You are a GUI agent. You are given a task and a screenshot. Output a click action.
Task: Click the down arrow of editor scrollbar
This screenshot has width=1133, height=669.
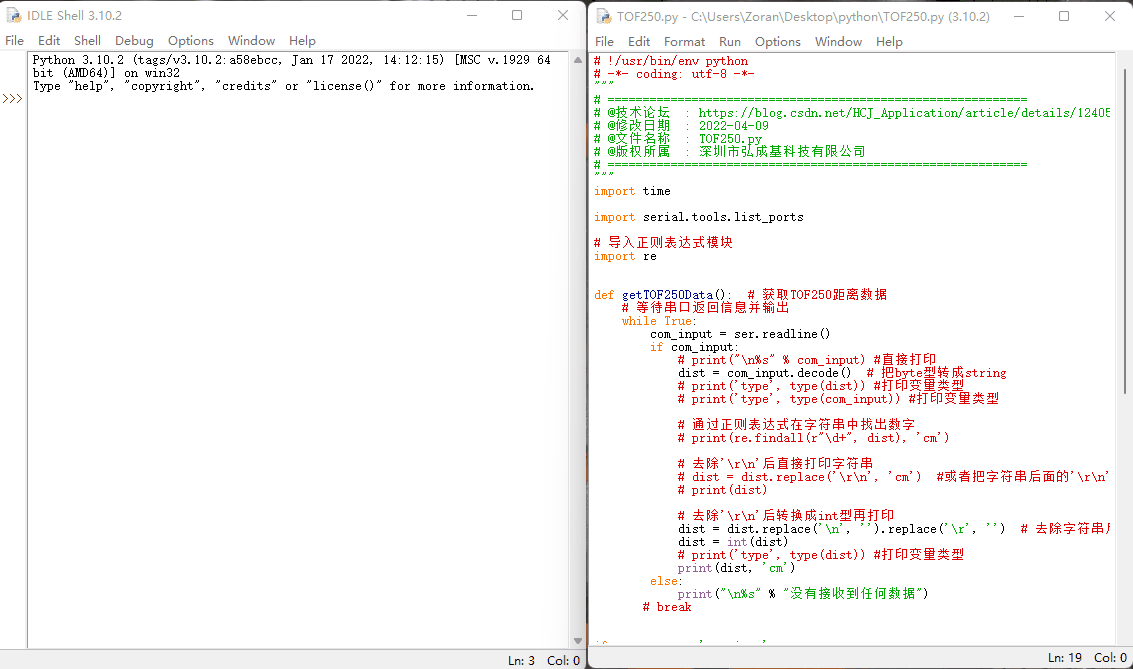[x=1126, y=641]
